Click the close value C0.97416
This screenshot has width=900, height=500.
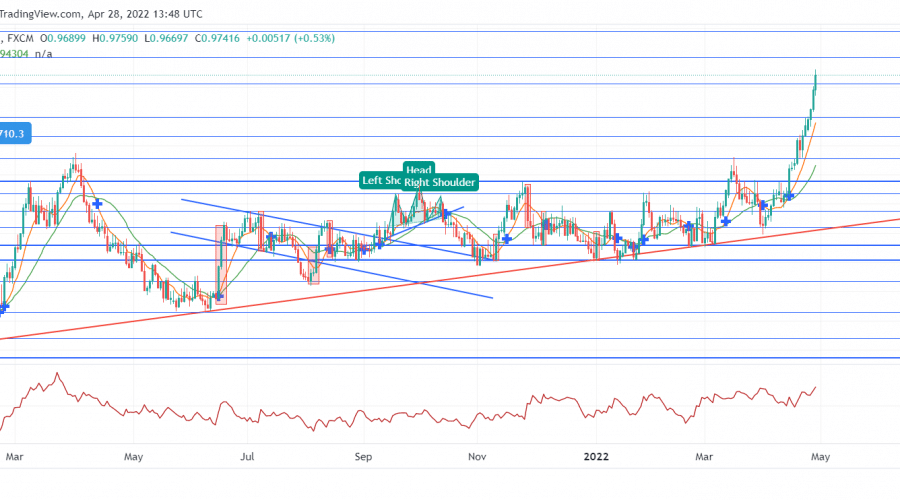pyautogui.click(x=217, y=38)
